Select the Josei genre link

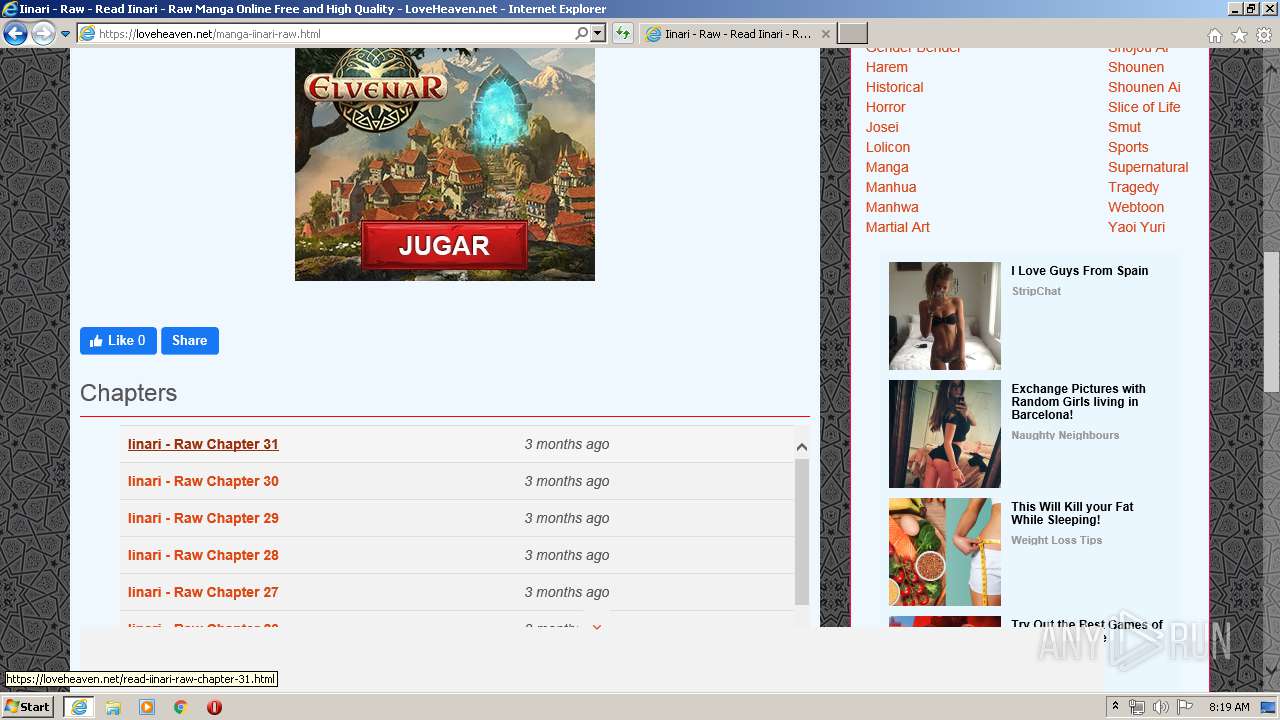[882, 127]
